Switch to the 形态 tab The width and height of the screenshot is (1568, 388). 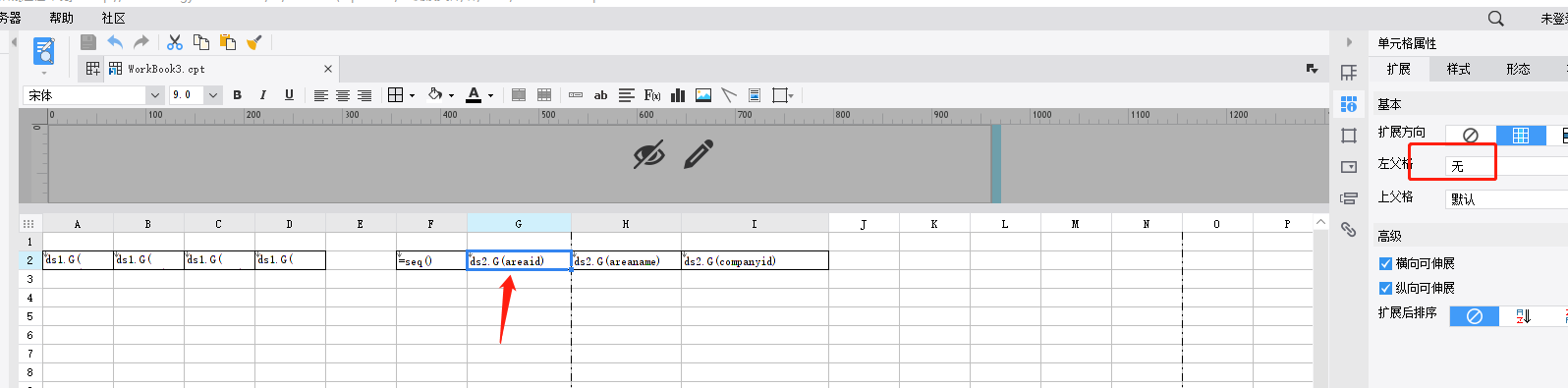1519,69
